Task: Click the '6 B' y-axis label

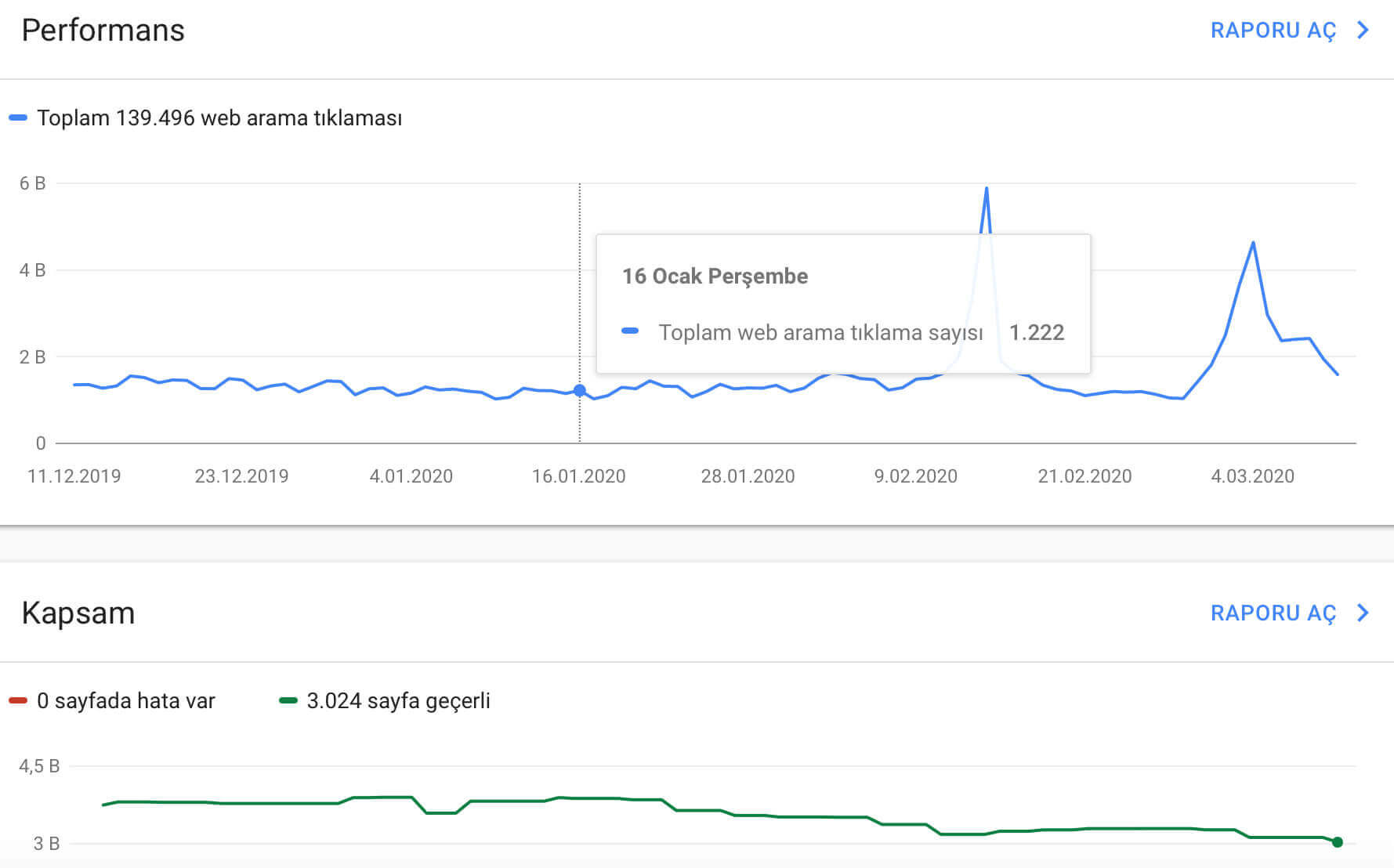Action: (33, 183)
